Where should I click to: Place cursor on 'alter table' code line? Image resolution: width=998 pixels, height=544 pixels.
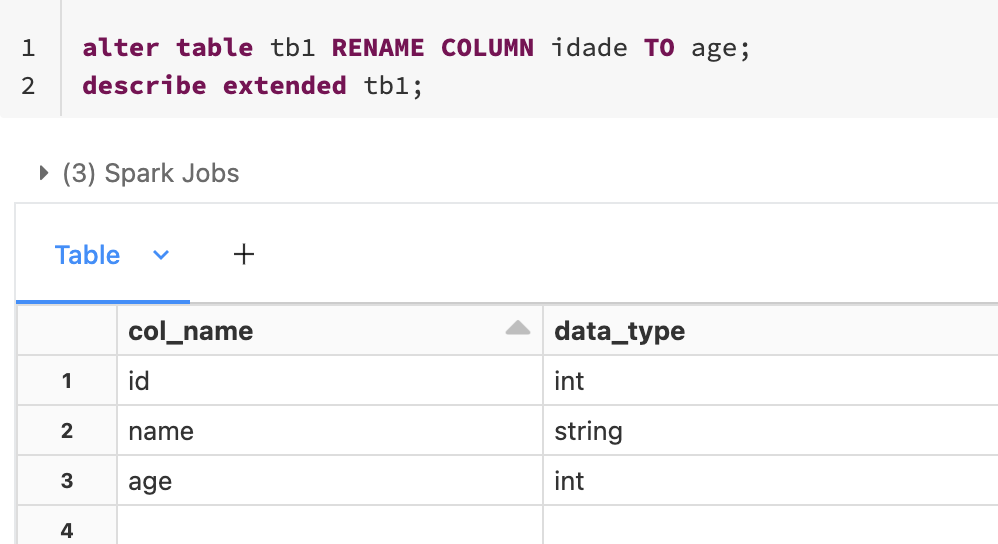(416, 48)
